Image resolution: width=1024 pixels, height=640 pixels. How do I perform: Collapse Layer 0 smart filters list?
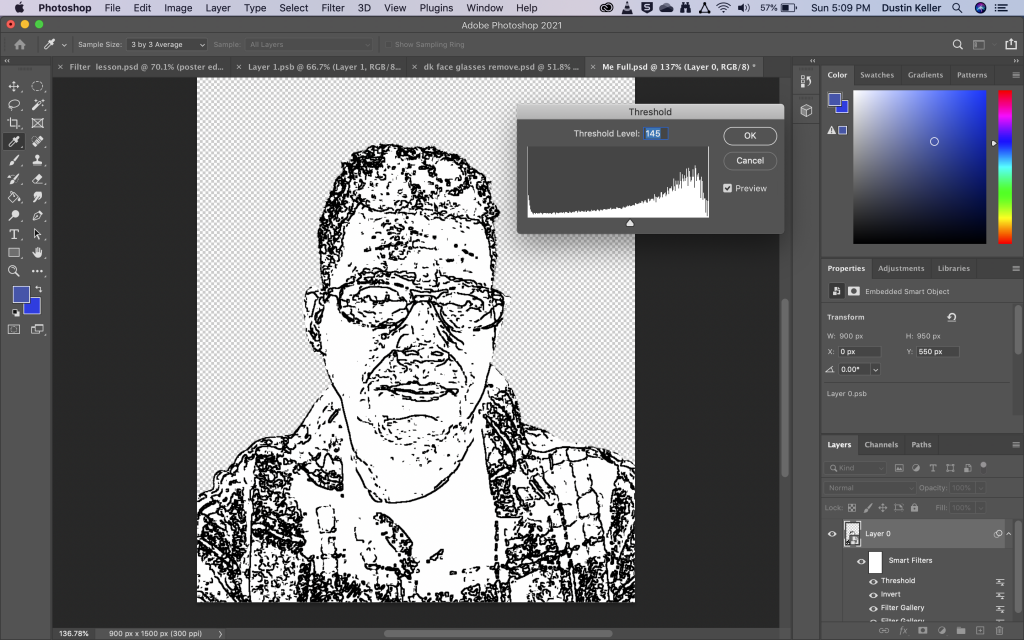(1010, 534)
